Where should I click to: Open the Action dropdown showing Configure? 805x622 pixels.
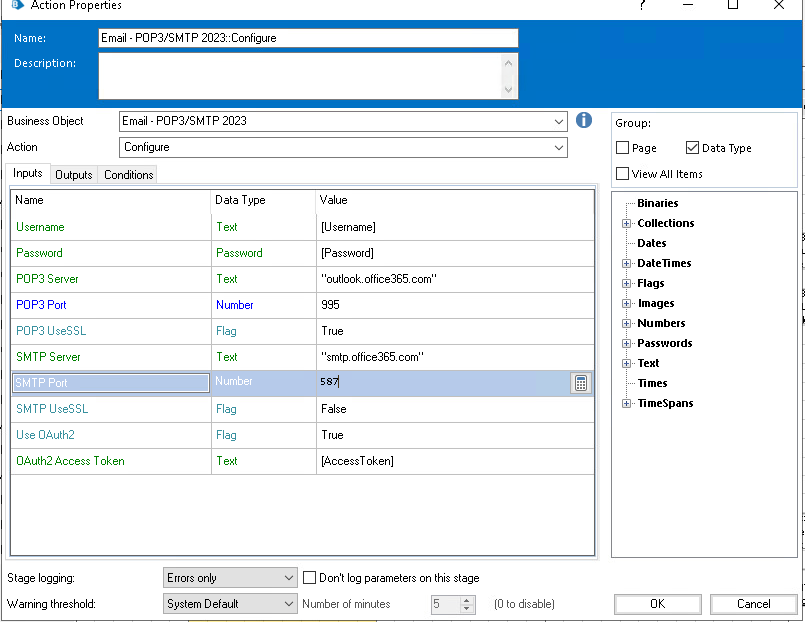tap(558, 147)
